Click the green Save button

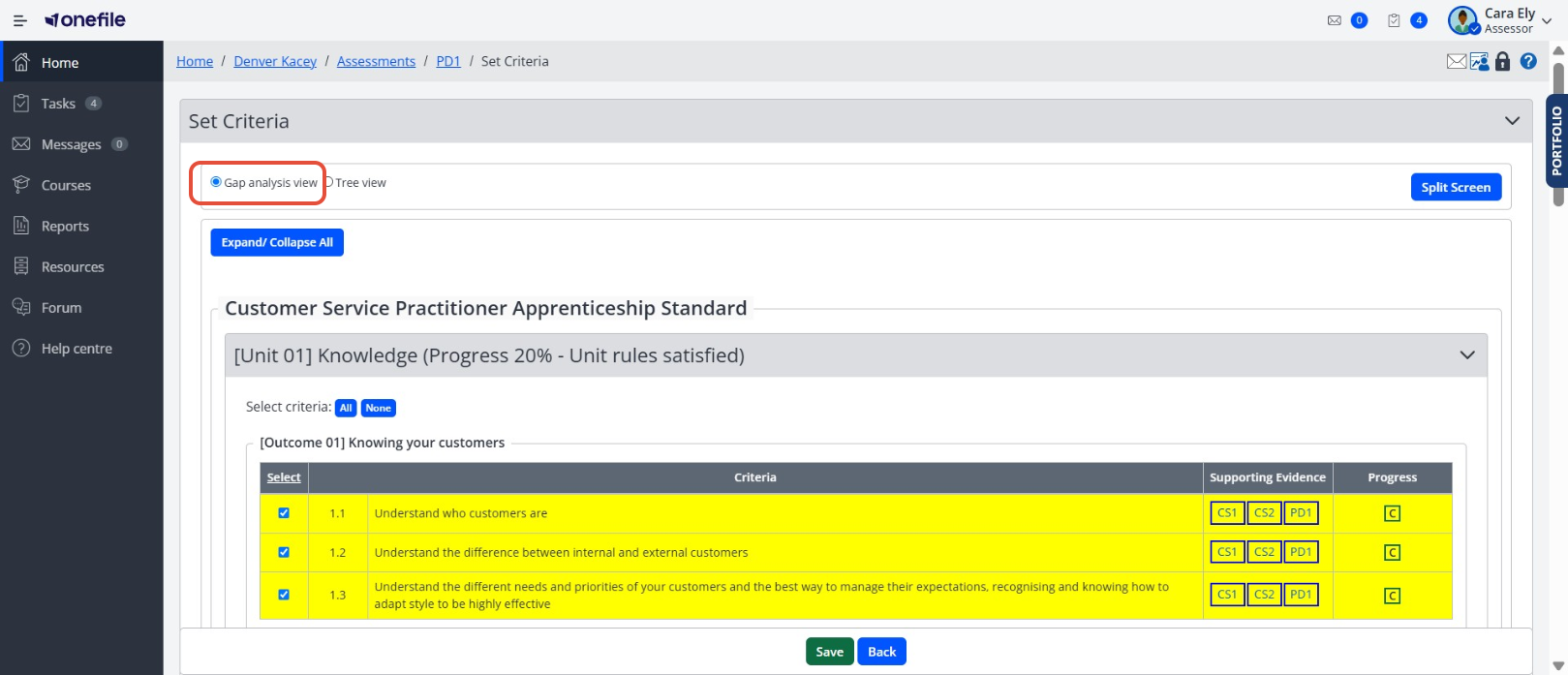click(830, 652)
